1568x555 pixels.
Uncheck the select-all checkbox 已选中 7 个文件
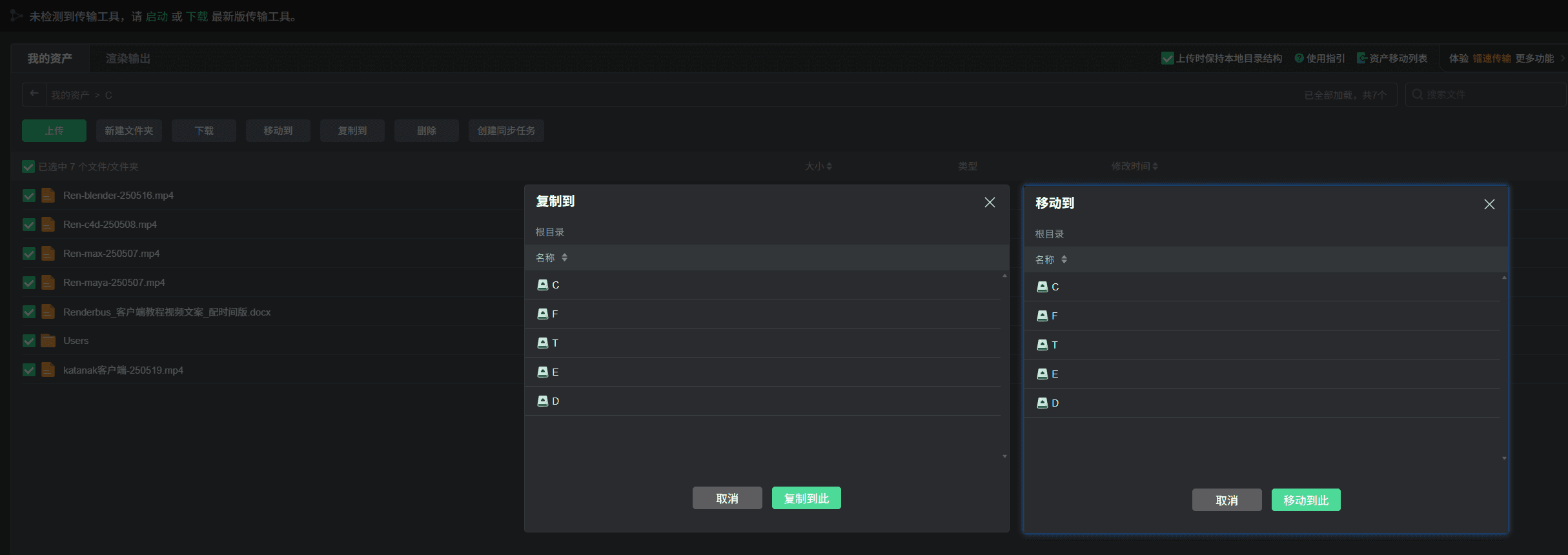coord(28,166)
